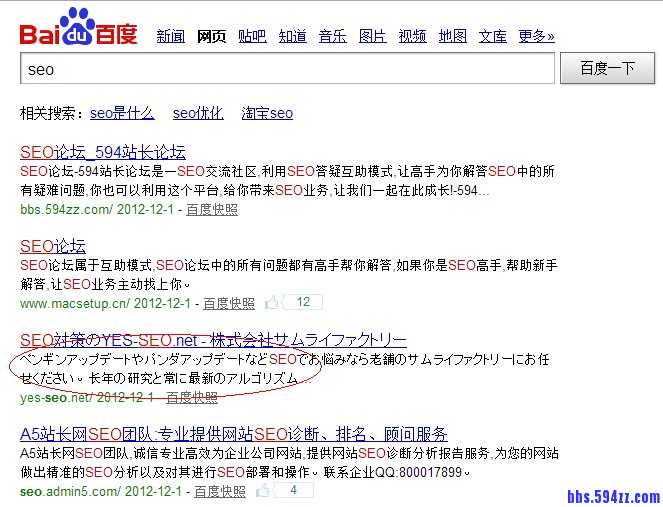Click the URL text www.macsetup.cn/

click(x=75, y=303)
